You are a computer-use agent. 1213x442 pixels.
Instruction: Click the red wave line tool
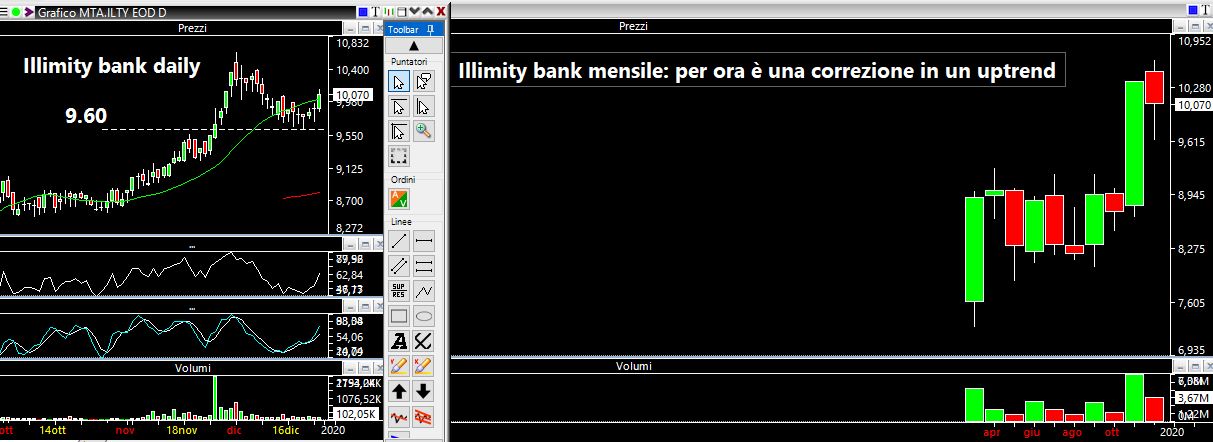point(399,416)
